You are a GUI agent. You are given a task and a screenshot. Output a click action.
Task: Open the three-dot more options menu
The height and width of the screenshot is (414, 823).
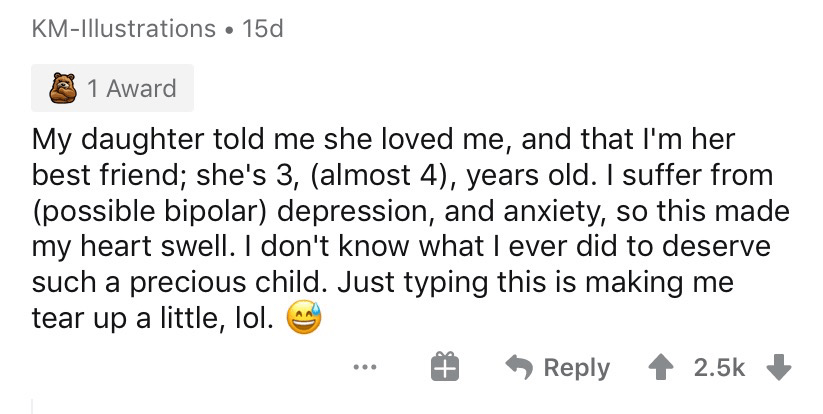[365, 367]
